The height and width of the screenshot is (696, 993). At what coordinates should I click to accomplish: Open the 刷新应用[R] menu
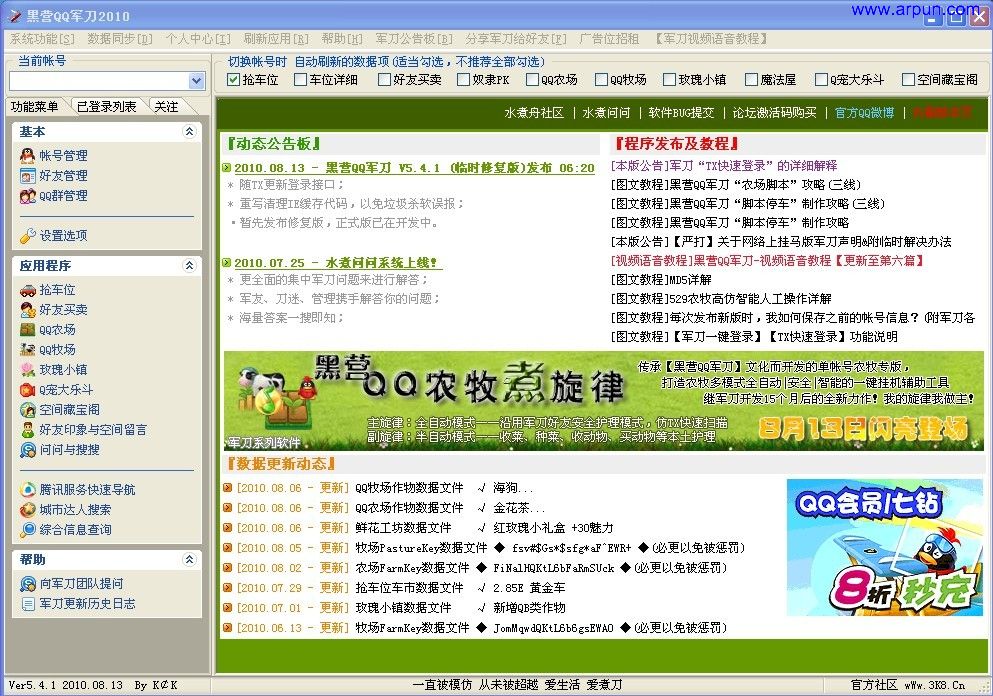(276, 39)
